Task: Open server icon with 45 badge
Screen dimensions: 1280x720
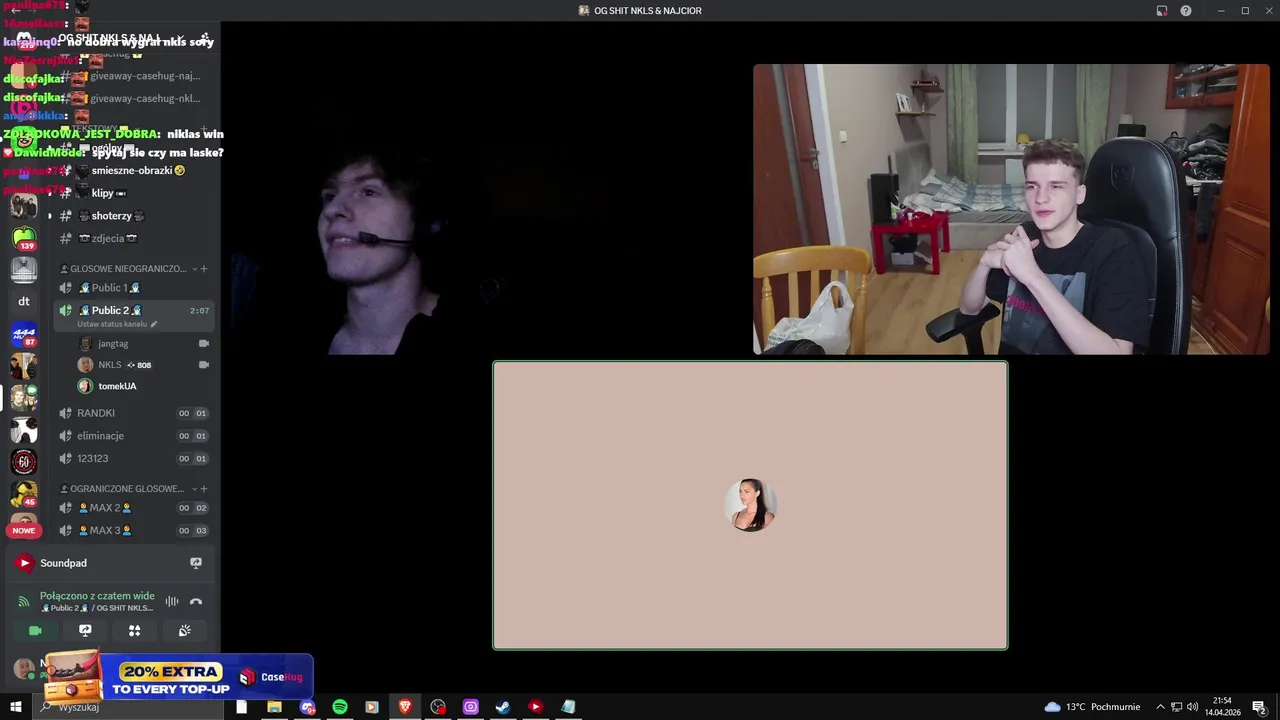Action: [x=24, y=494]
